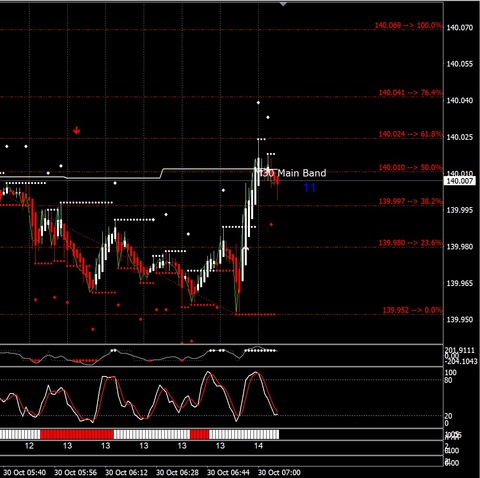Select the "140.010 --> 50.0%" Fibonacci label
This screenshot has height=478, width=480.
(x=411, y=167)
